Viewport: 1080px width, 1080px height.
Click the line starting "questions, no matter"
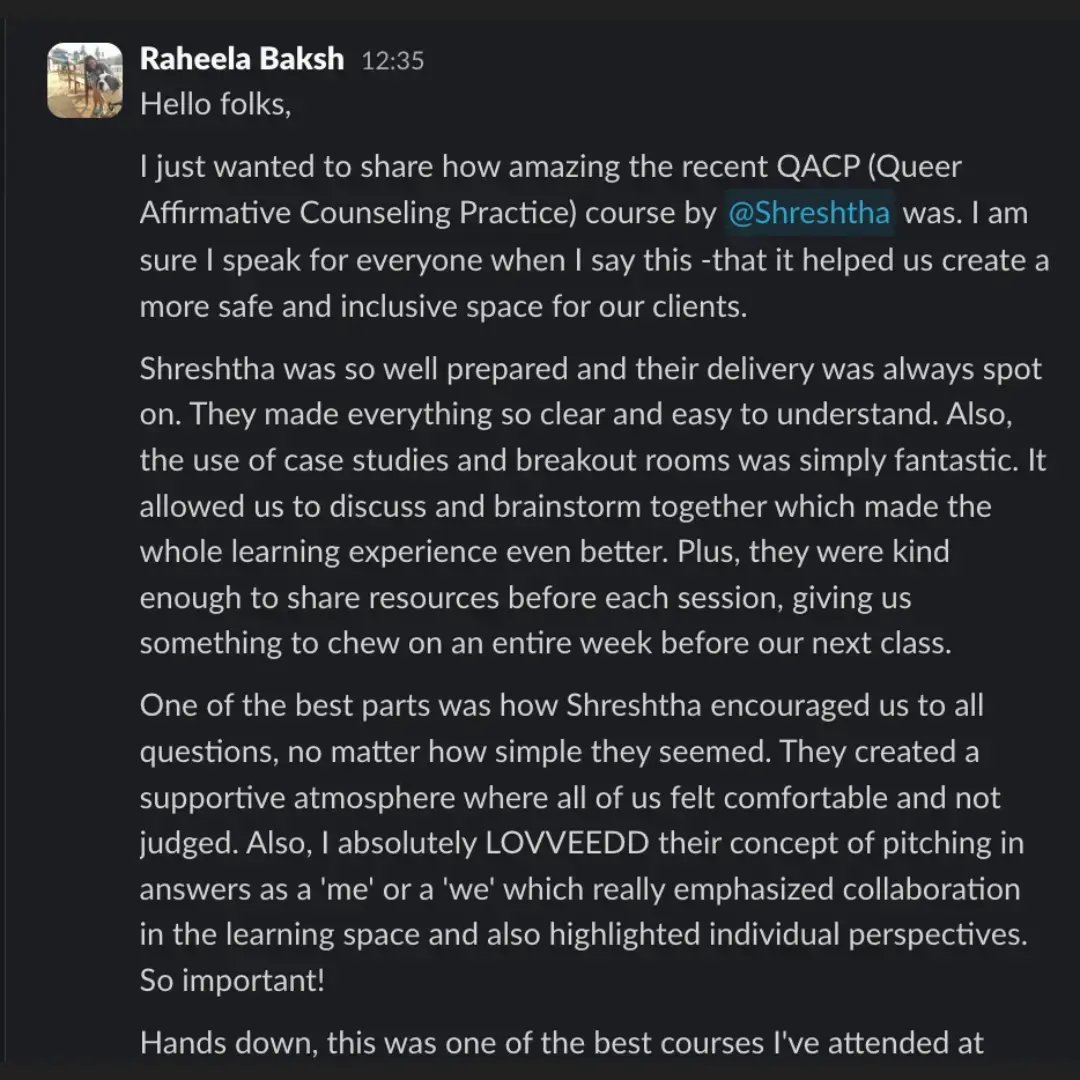(x=559, y=751)
